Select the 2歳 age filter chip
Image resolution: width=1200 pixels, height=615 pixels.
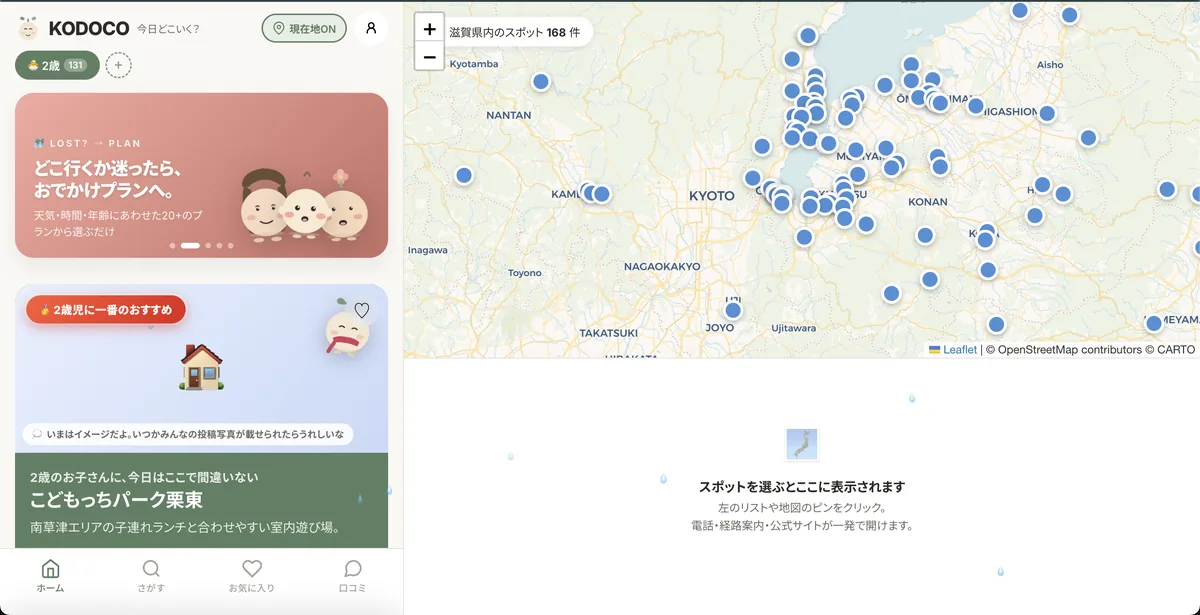point(57,65)
